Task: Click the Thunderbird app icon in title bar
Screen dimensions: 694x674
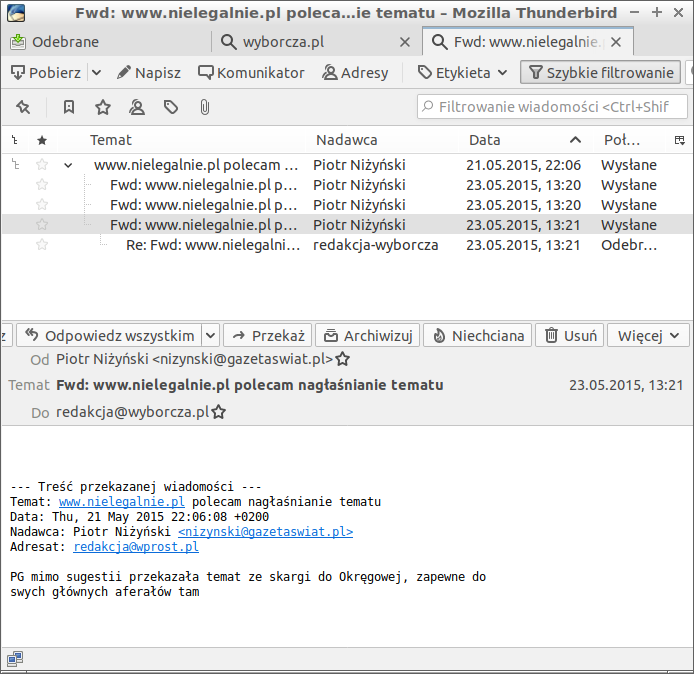Action: click(x=16, y=12)
